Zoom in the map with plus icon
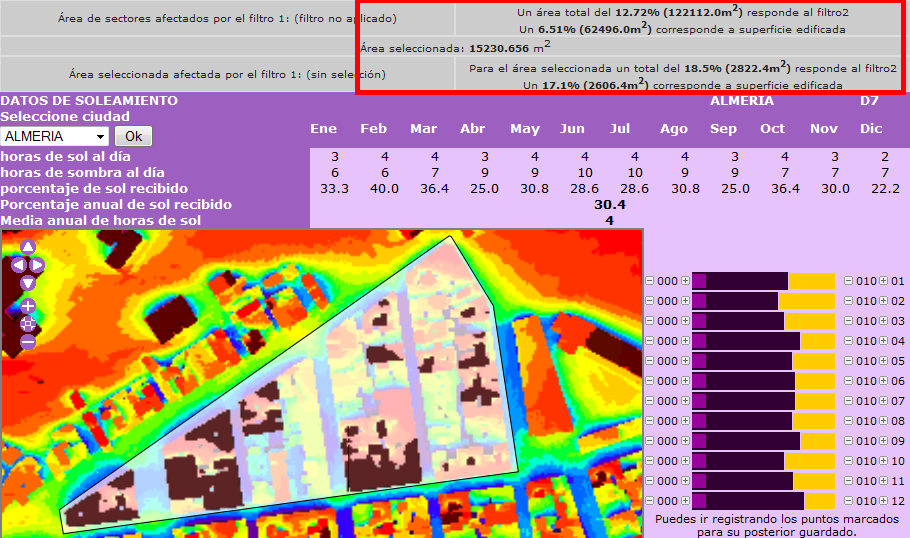 tap(28, 306)
